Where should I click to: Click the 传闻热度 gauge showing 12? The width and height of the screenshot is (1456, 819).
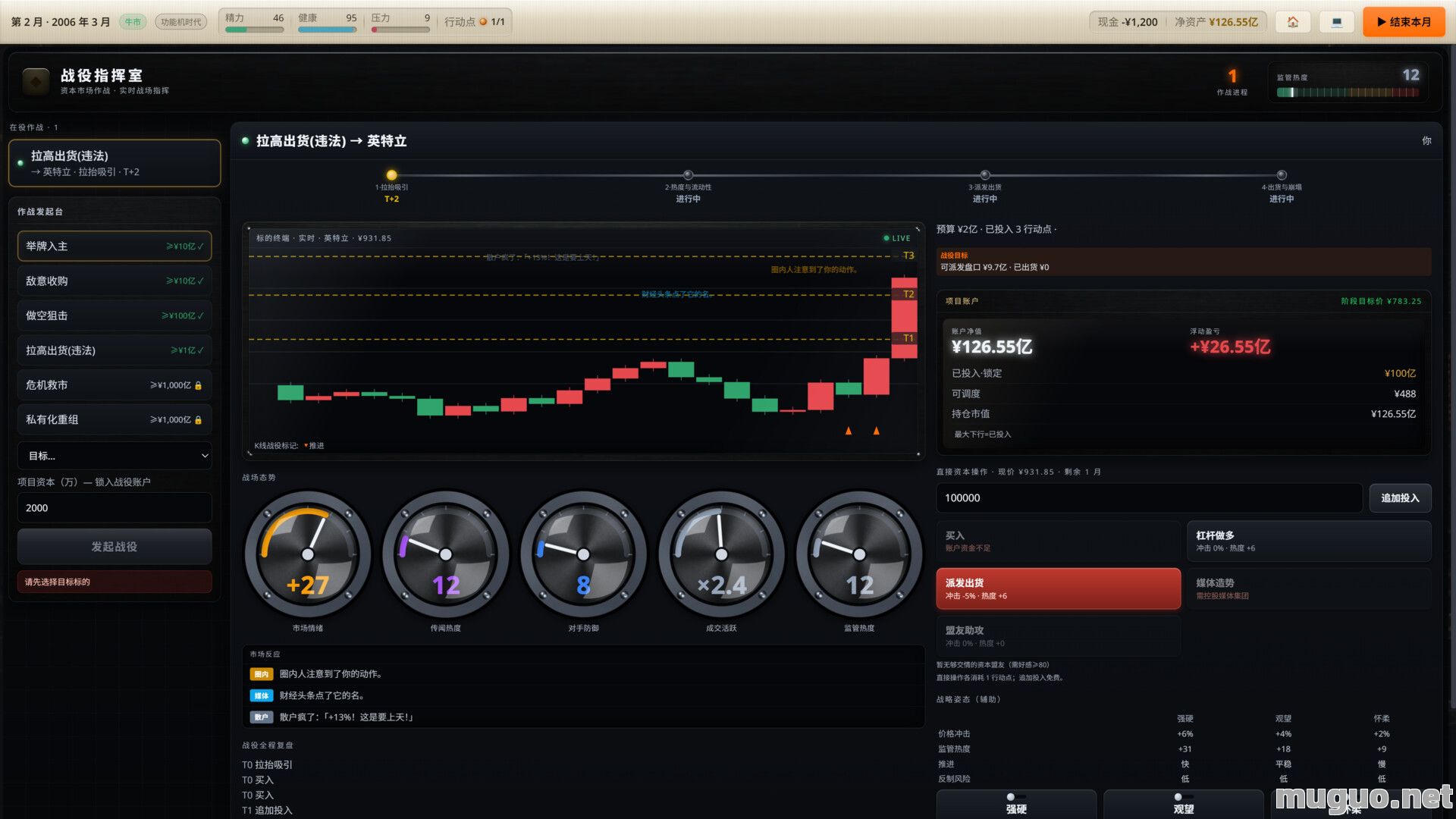[446, 554]
